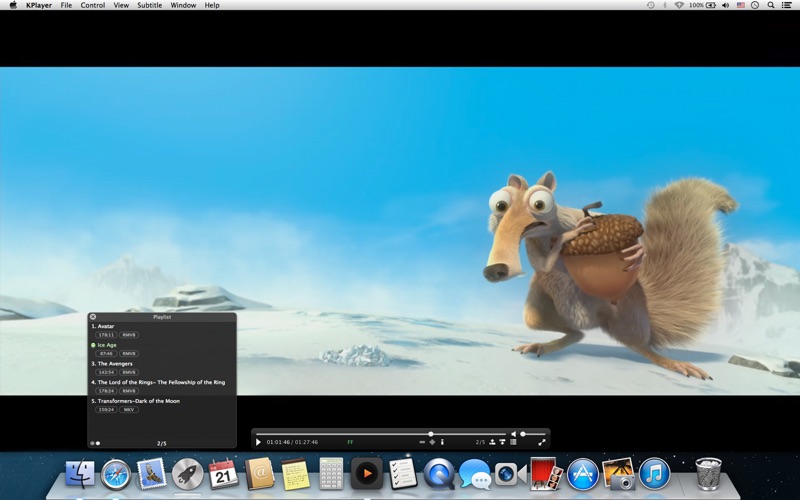Open Spotlight search magnifier

coord(771,5)
